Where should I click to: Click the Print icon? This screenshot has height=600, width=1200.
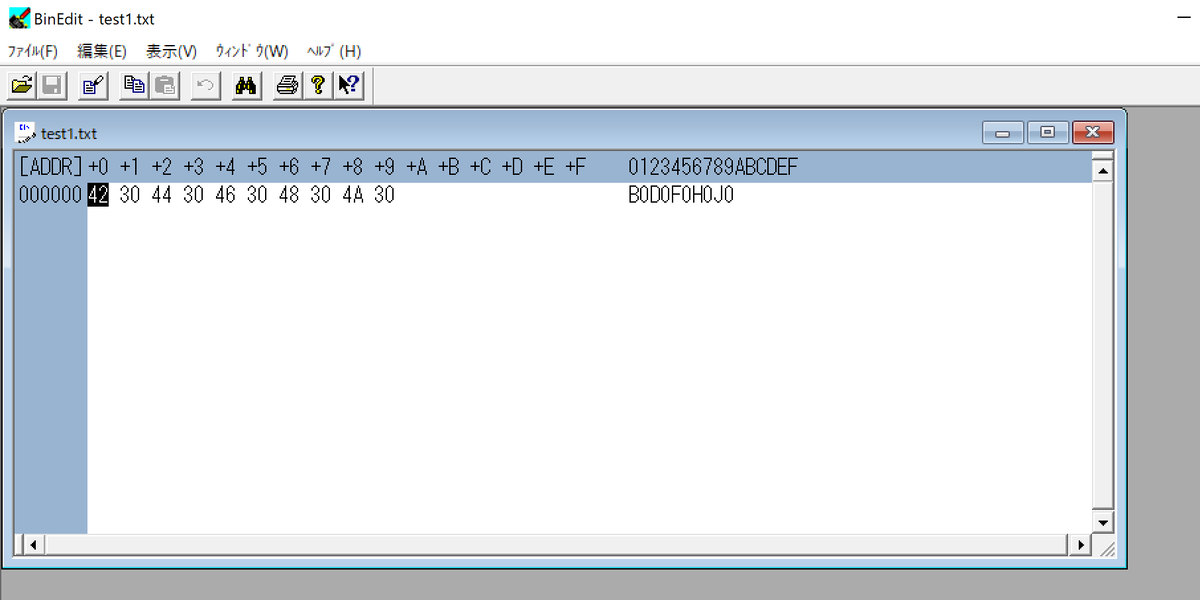click(288, 86)
